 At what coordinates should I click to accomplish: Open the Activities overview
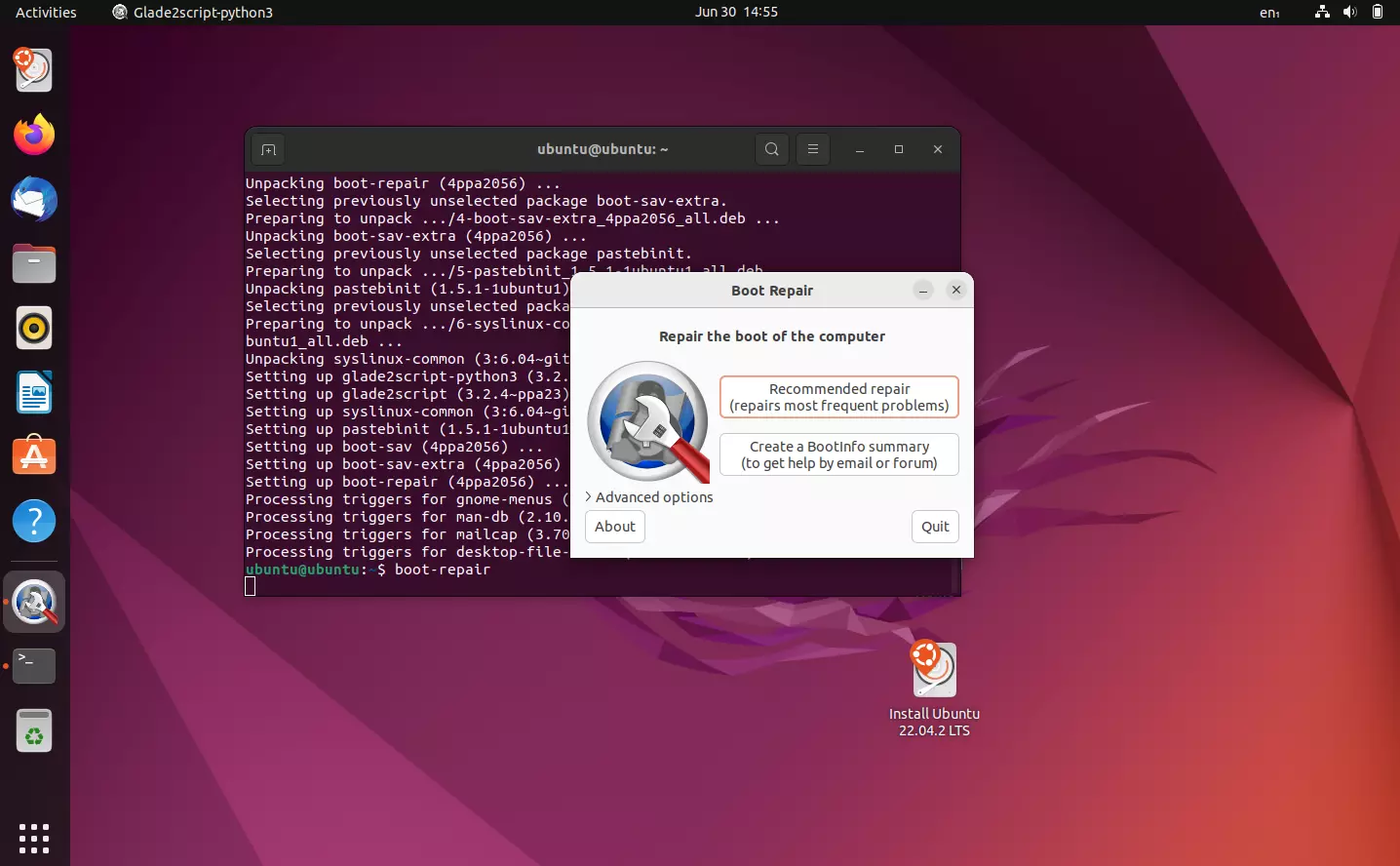[45, 13]
